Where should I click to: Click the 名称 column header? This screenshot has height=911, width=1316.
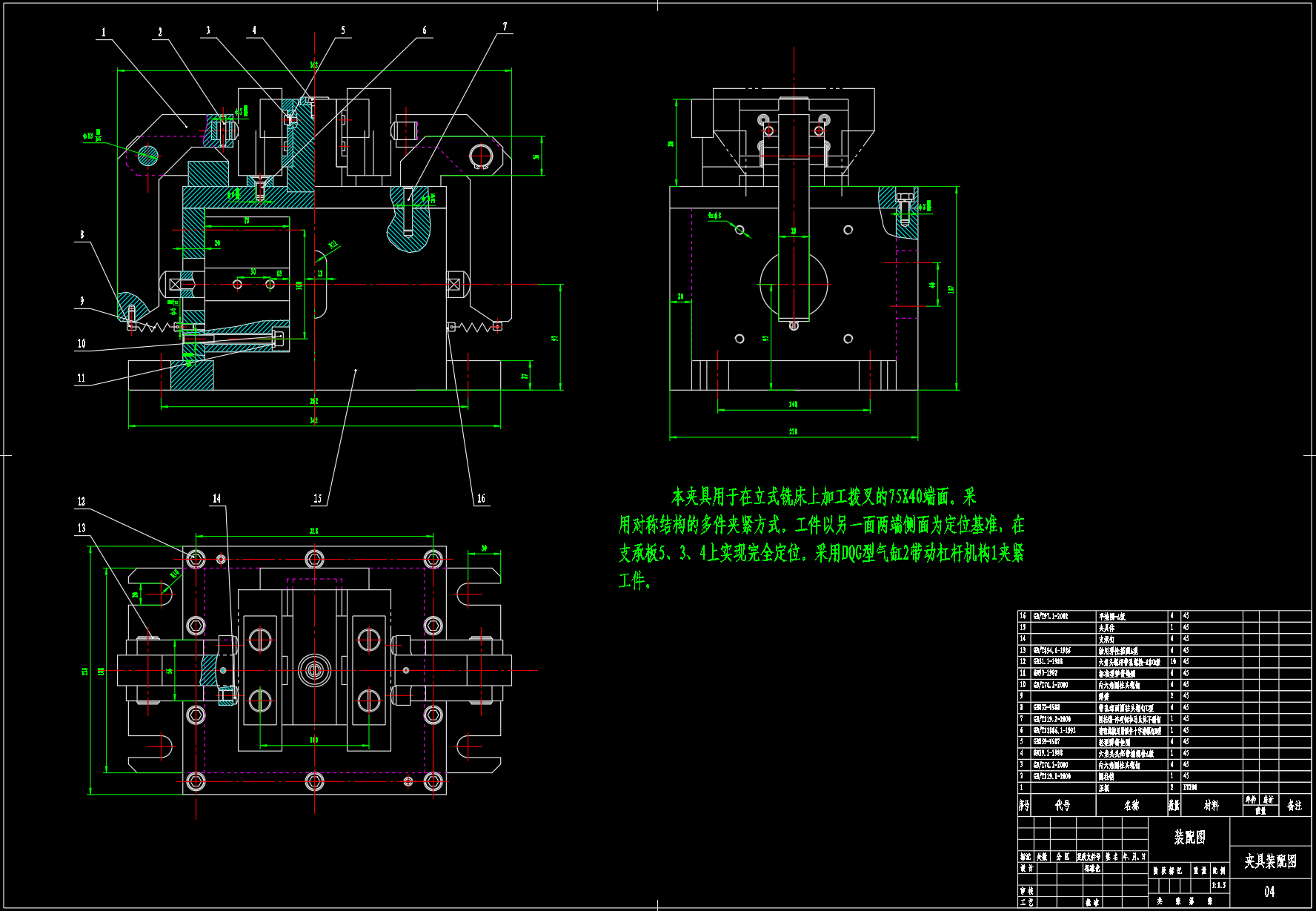pyautogui.click(x=1131, y=805)
